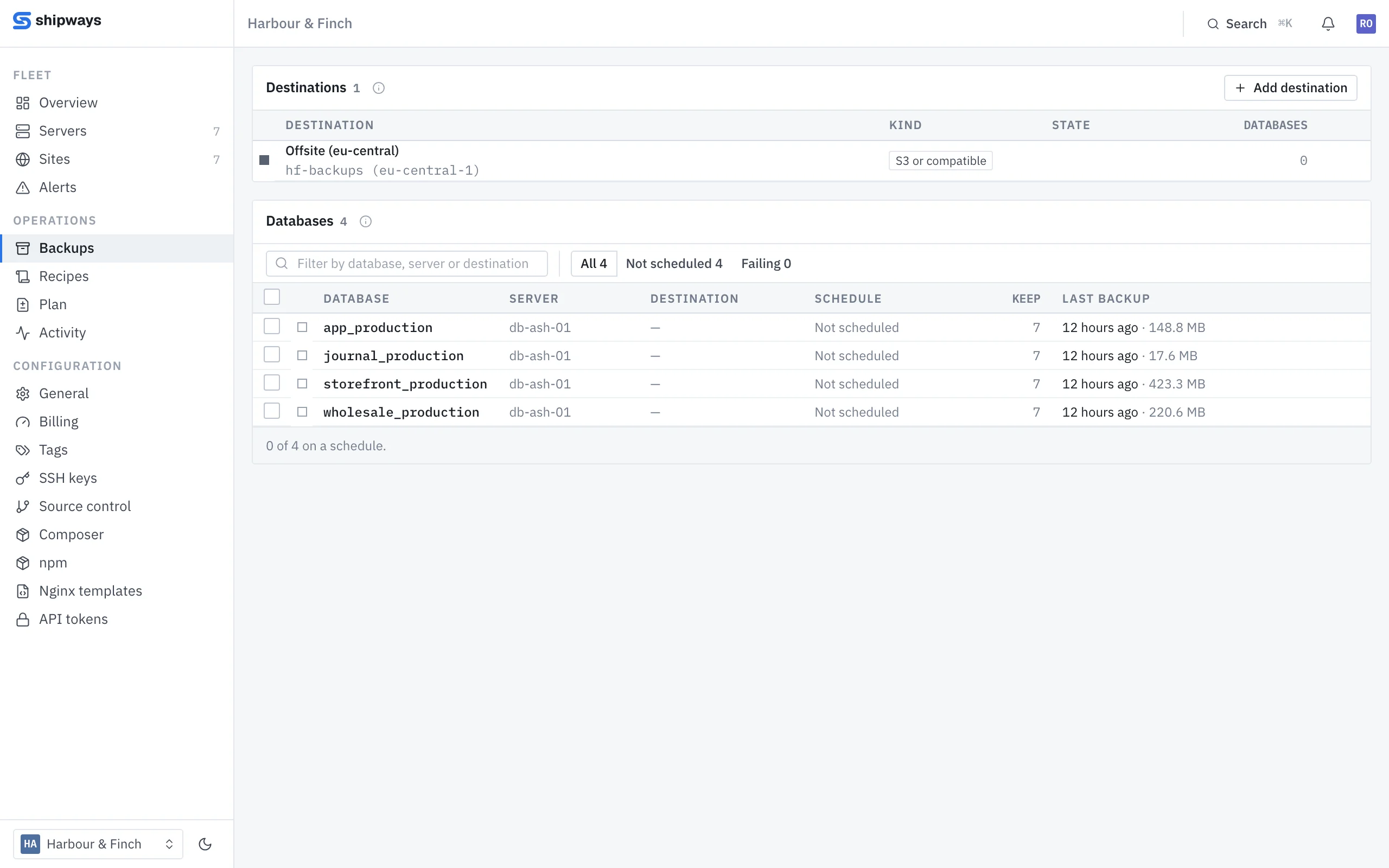Click Not scheduled in app_production row
Image resolution: width=1389 pixels, height=868 pixels.
coord(856,327)
